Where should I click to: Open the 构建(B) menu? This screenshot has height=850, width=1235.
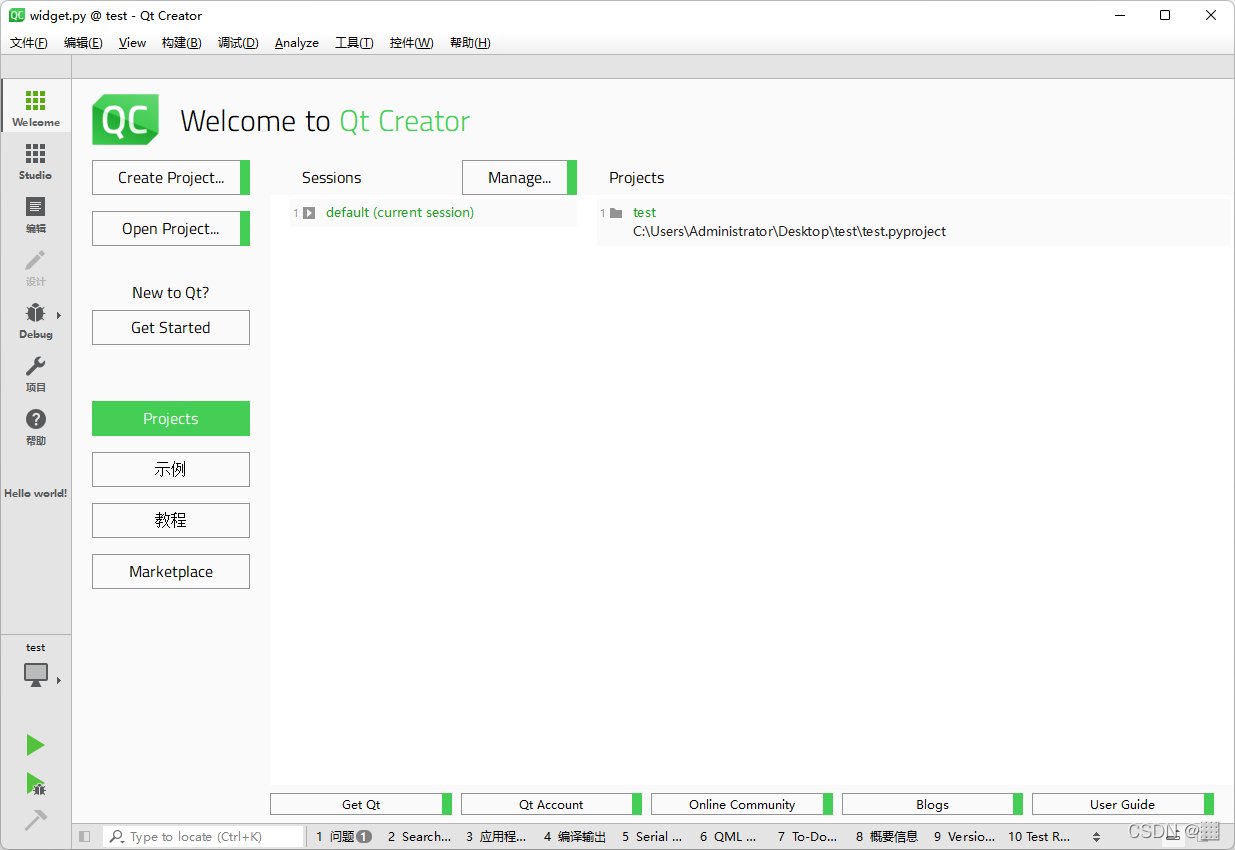pos(181,43)
